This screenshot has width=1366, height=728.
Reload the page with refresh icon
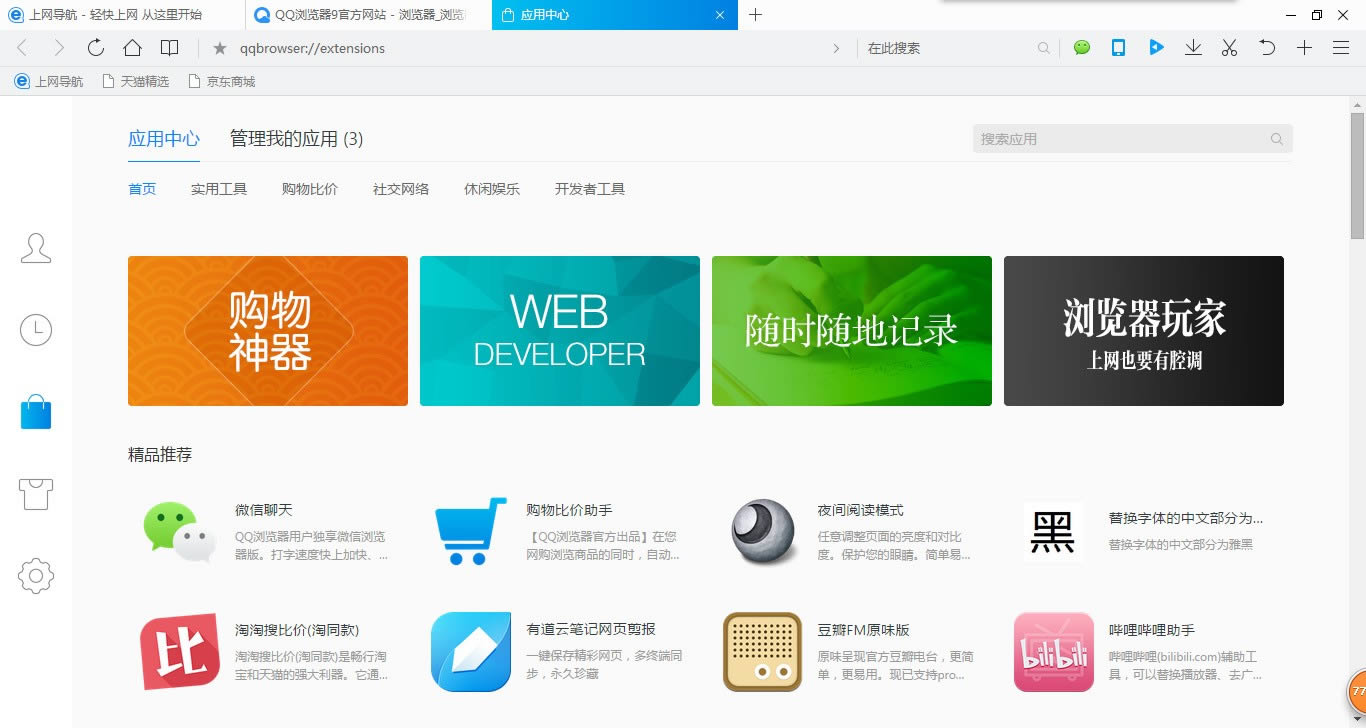point(95,48)
